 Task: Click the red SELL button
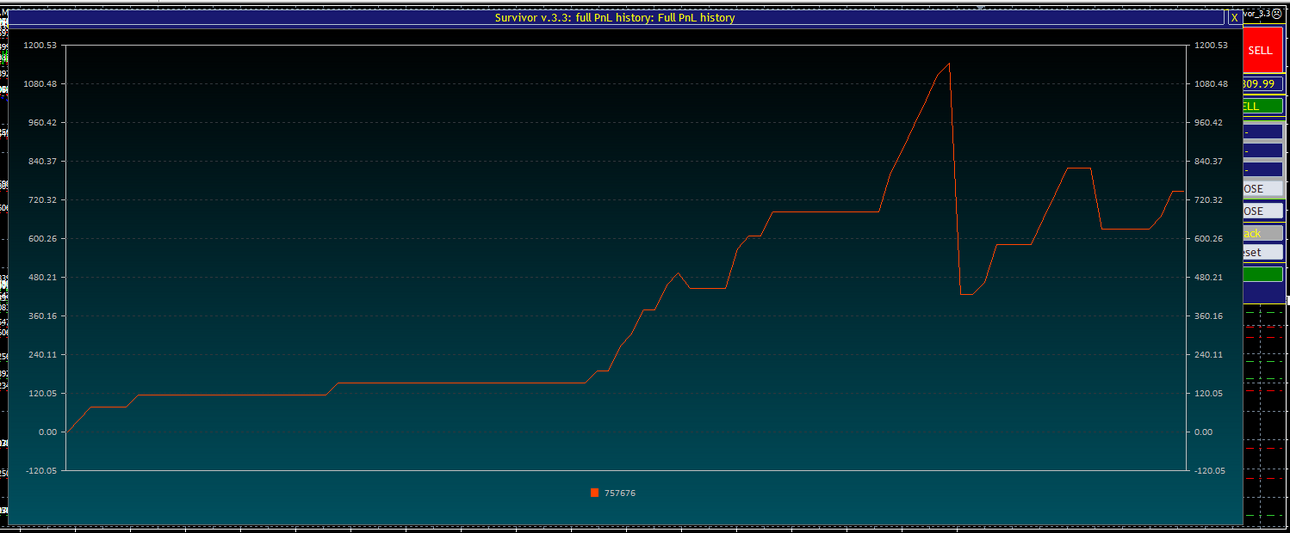coord(1262,49)
